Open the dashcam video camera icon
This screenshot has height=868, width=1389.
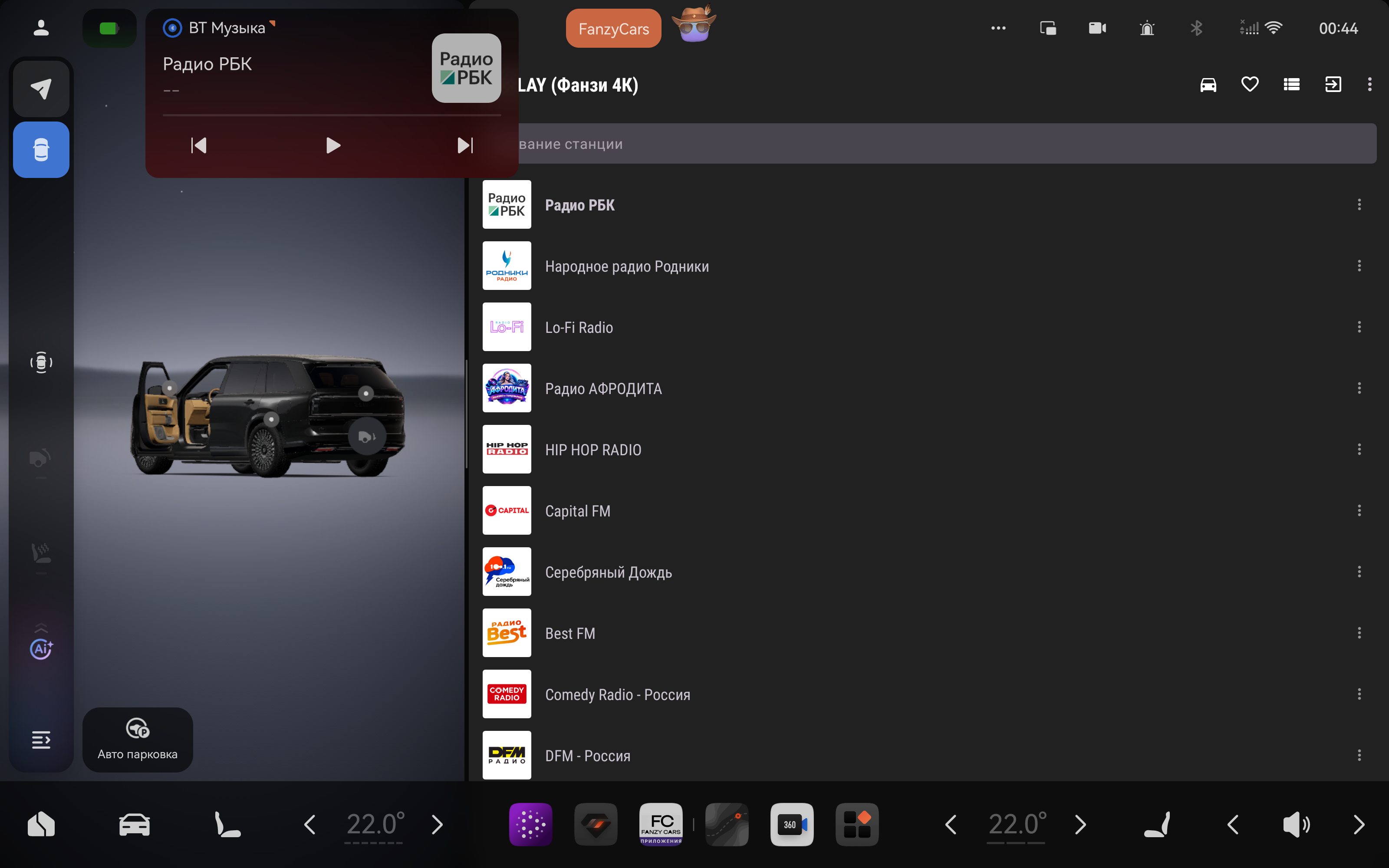(x=1097, y=28)
